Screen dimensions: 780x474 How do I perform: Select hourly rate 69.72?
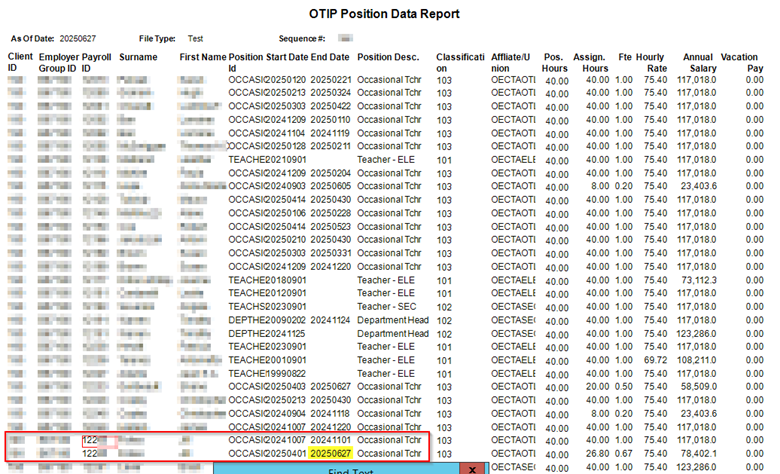pos(655,360)
